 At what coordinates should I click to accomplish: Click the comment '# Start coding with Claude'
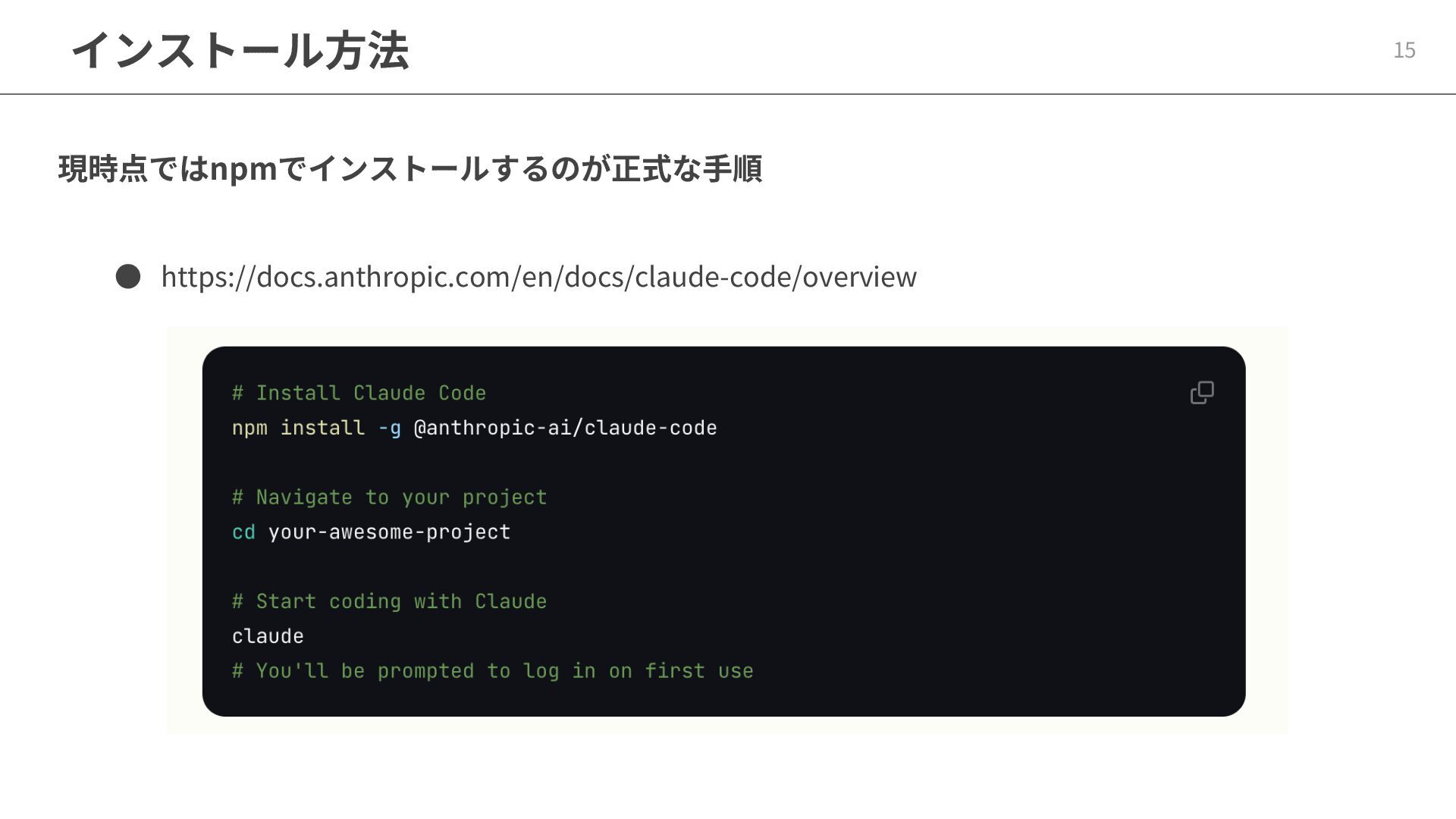(389, 601)
